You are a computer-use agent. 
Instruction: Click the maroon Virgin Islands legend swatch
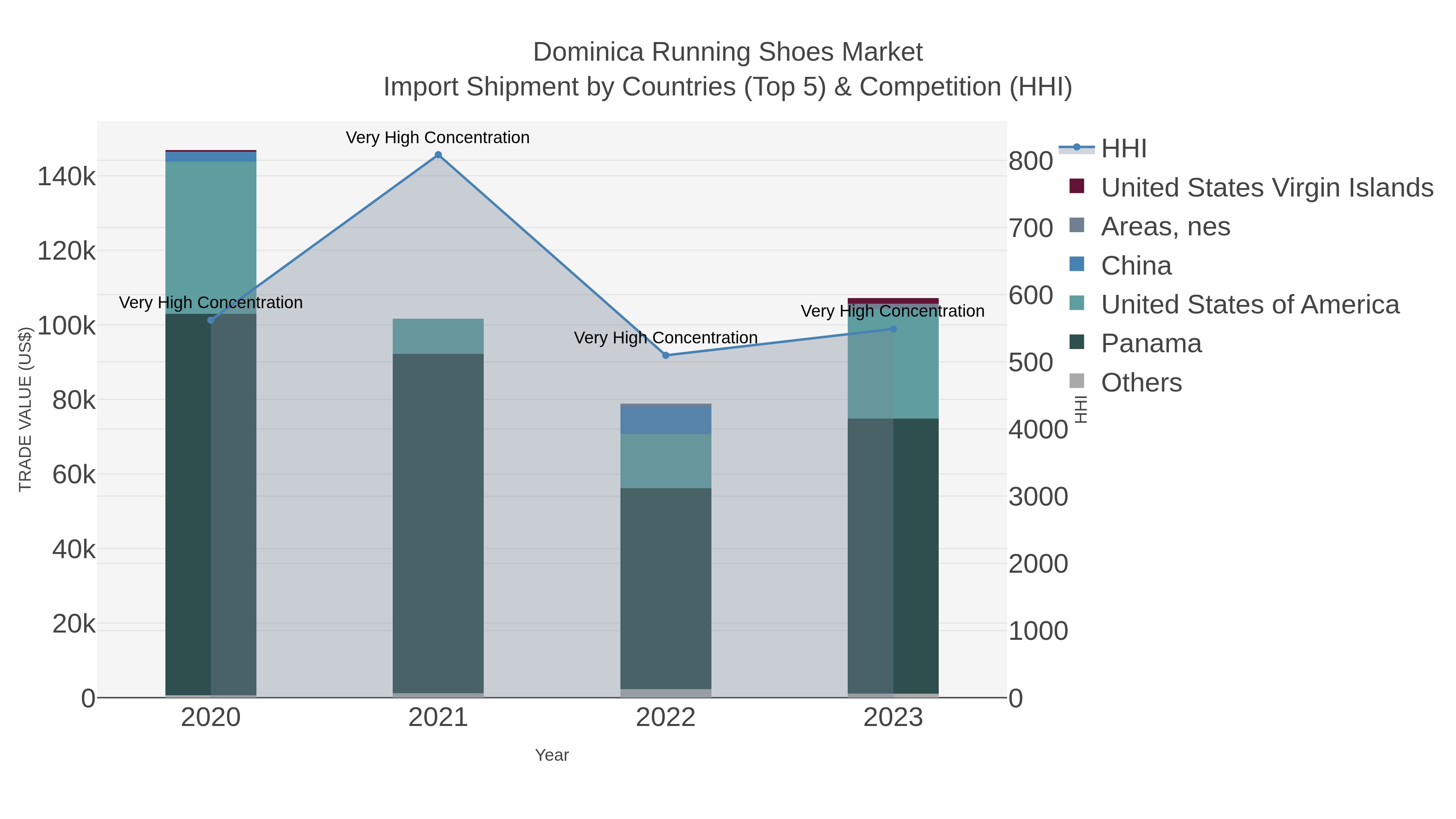(1077, 185)
